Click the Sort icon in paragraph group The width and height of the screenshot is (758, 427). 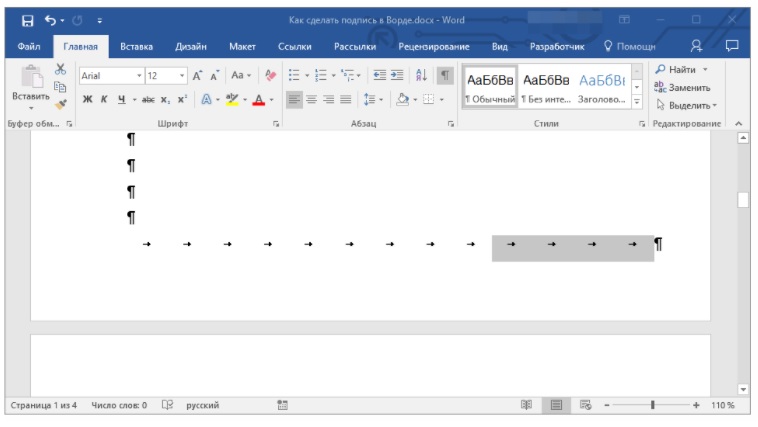pos(421,75)
